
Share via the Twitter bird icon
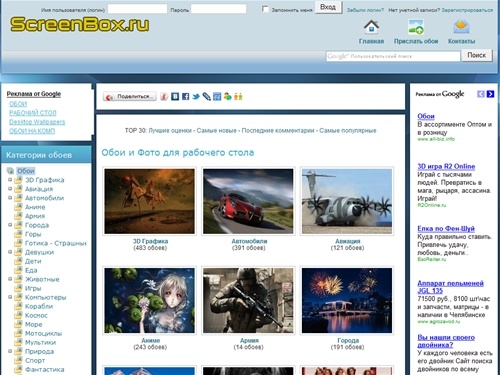pyautogui.click(x=196, y=97)
